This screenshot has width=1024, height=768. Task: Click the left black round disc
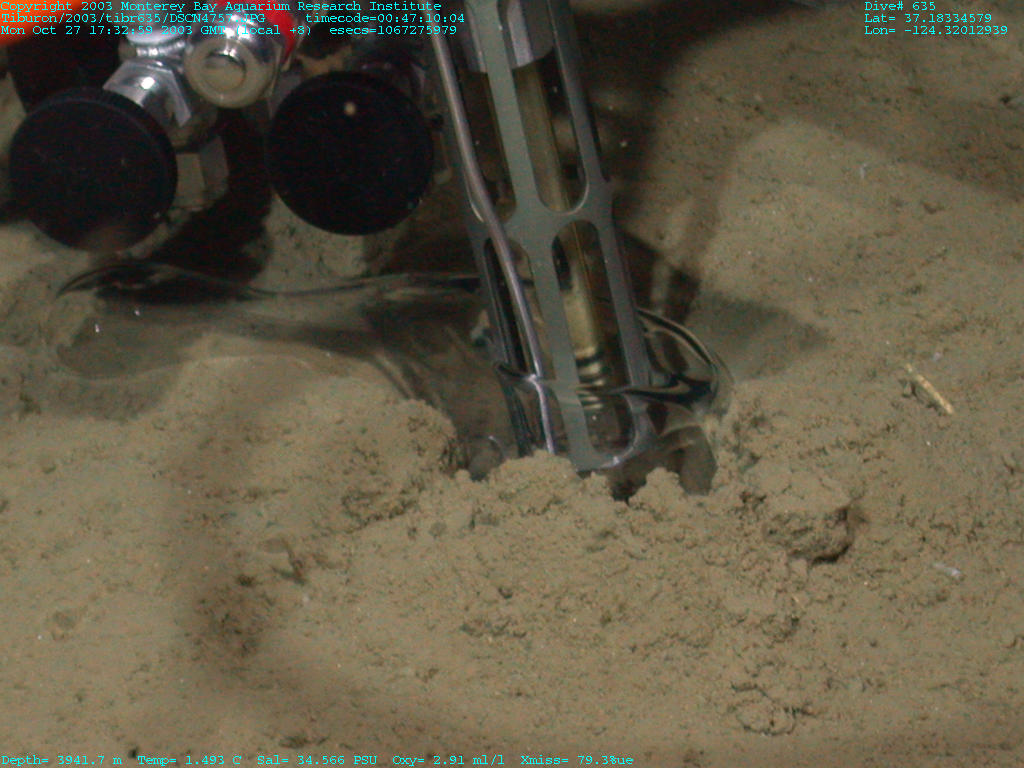pos(93,167)
